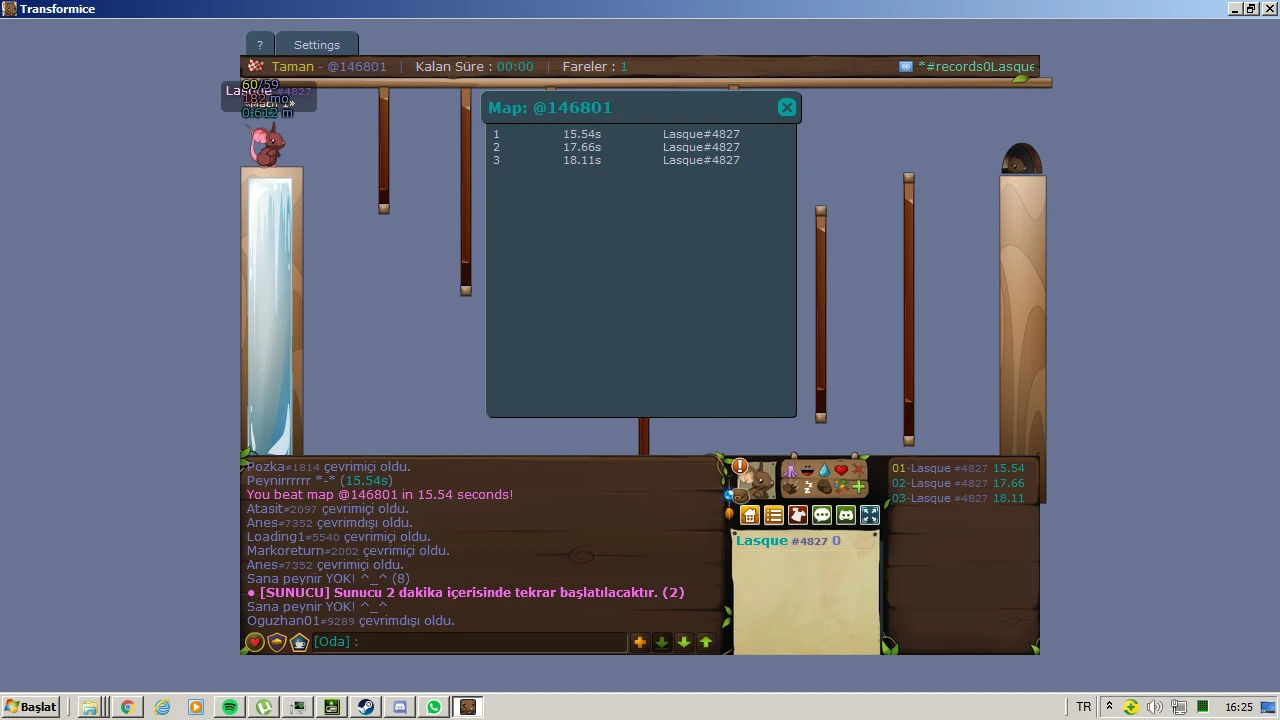1280x720 pixels.
Task: Use the red angry burst emote
Action: point(858,470)
